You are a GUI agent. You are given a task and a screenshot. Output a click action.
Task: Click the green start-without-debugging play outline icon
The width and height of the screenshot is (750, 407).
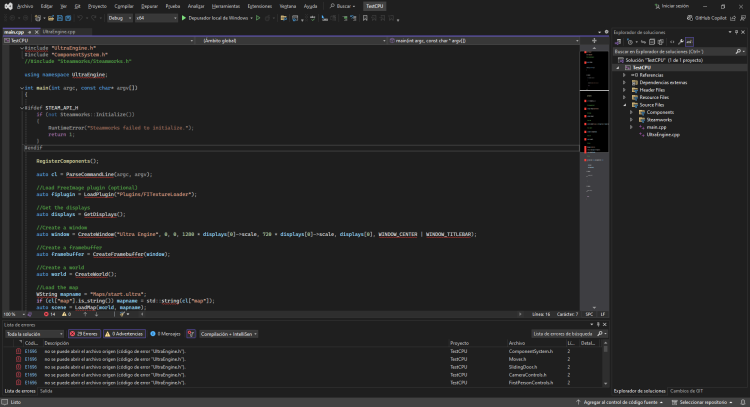coord(258,18)
